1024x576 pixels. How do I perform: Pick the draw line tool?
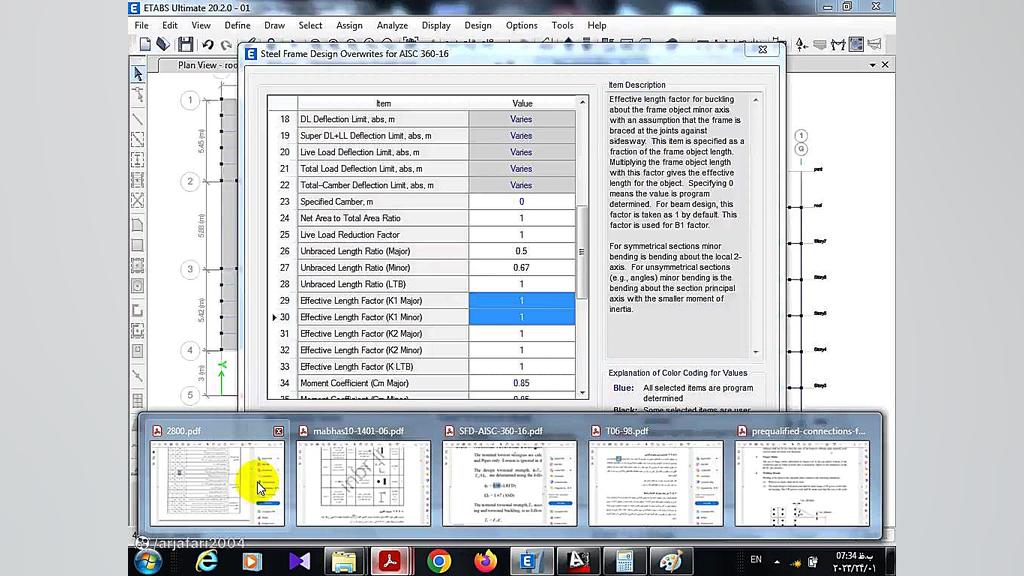click(138, 120)
